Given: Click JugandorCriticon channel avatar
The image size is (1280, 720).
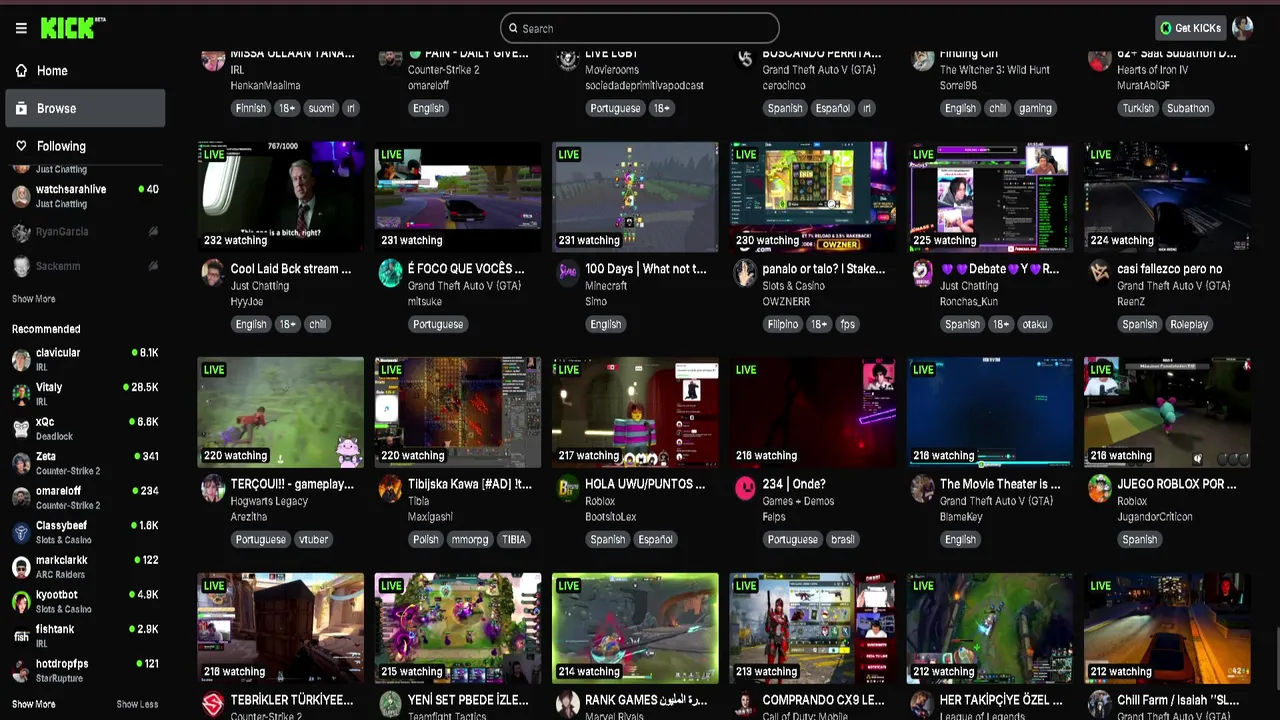Looking at the screenshot, I should 1099,488.
